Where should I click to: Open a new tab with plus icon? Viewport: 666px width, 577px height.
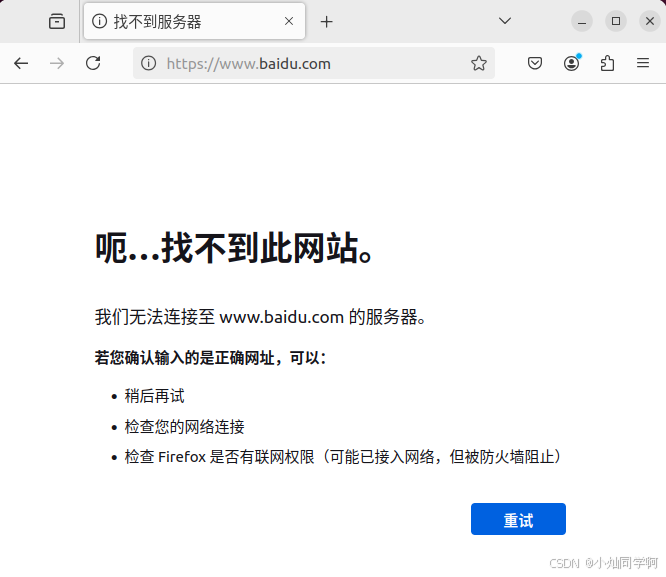point(326,22)
